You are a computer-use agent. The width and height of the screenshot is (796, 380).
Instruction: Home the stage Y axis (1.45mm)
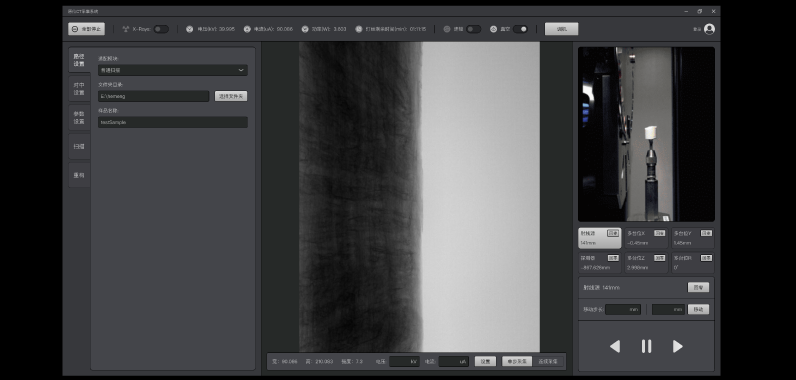point(706,233)
